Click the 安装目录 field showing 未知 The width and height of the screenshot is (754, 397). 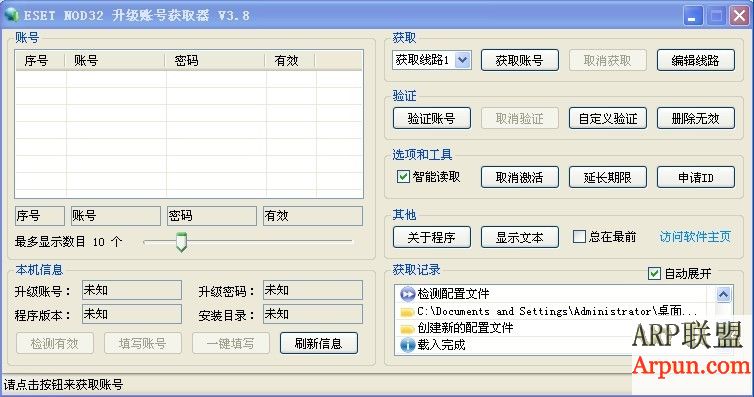313,314
